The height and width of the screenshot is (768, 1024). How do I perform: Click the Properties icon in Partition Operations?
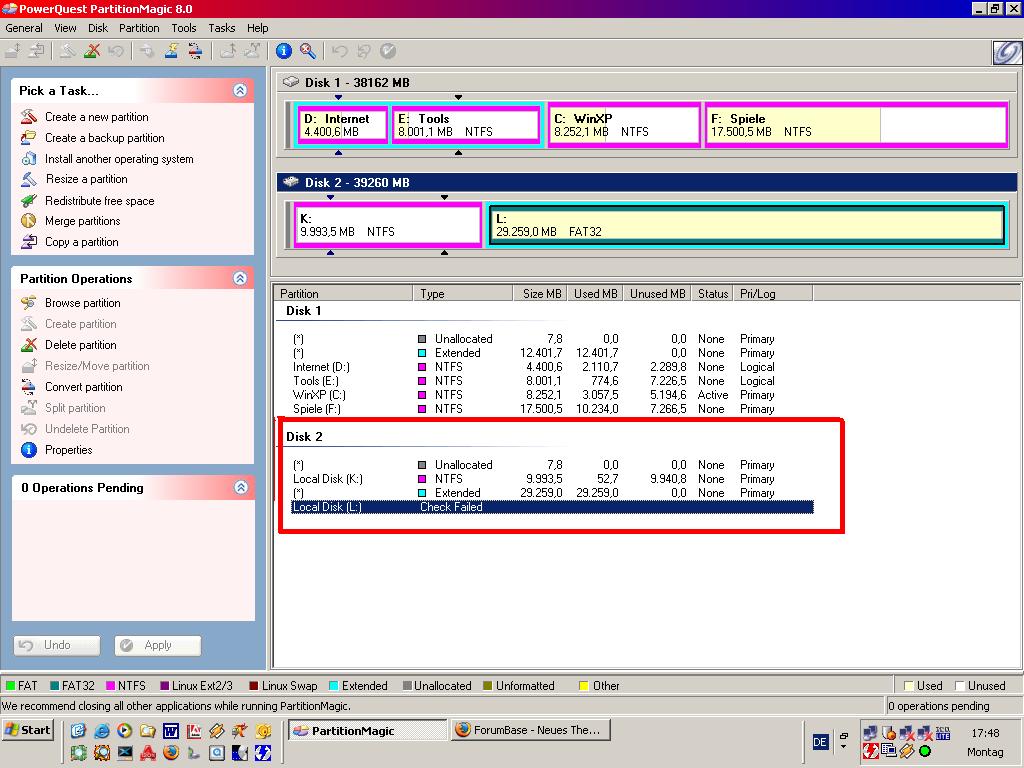pyautogui.click(x=29, y=450)
